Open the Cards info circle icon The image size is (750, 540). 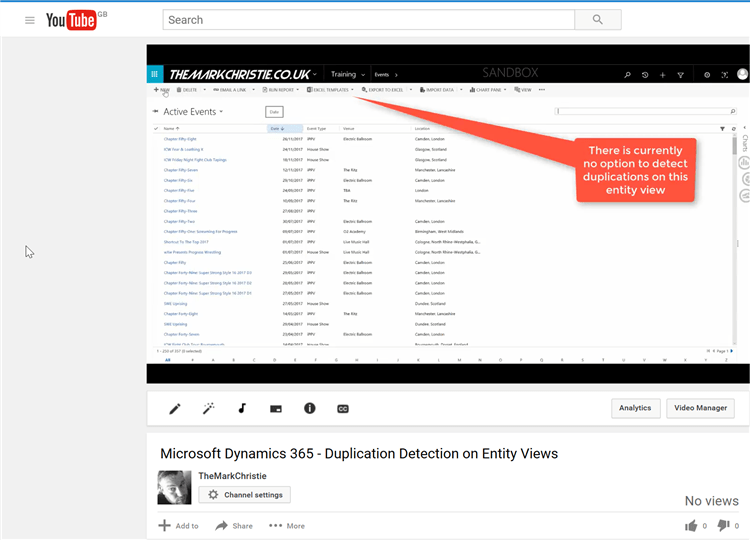[x=309, y=408]
